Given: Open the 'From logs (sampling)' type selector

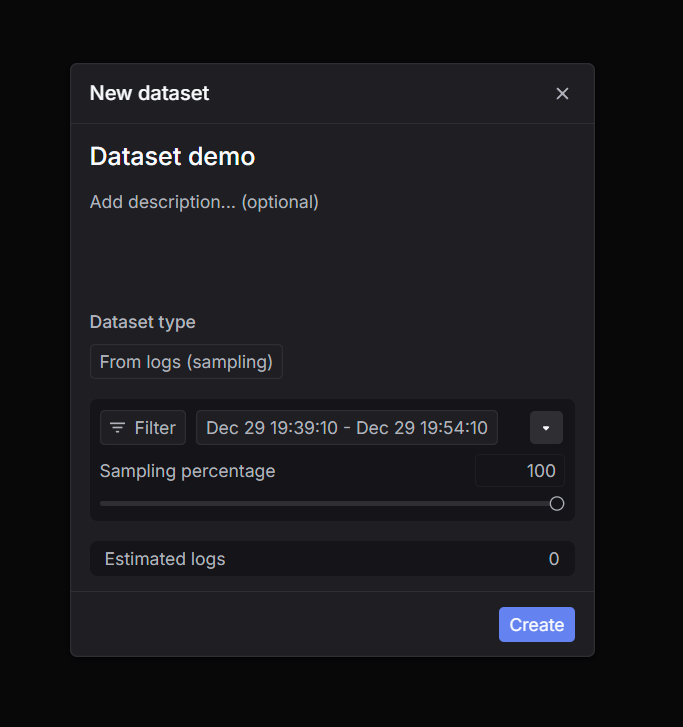Looking at the screenshot, I should point(186,362).
